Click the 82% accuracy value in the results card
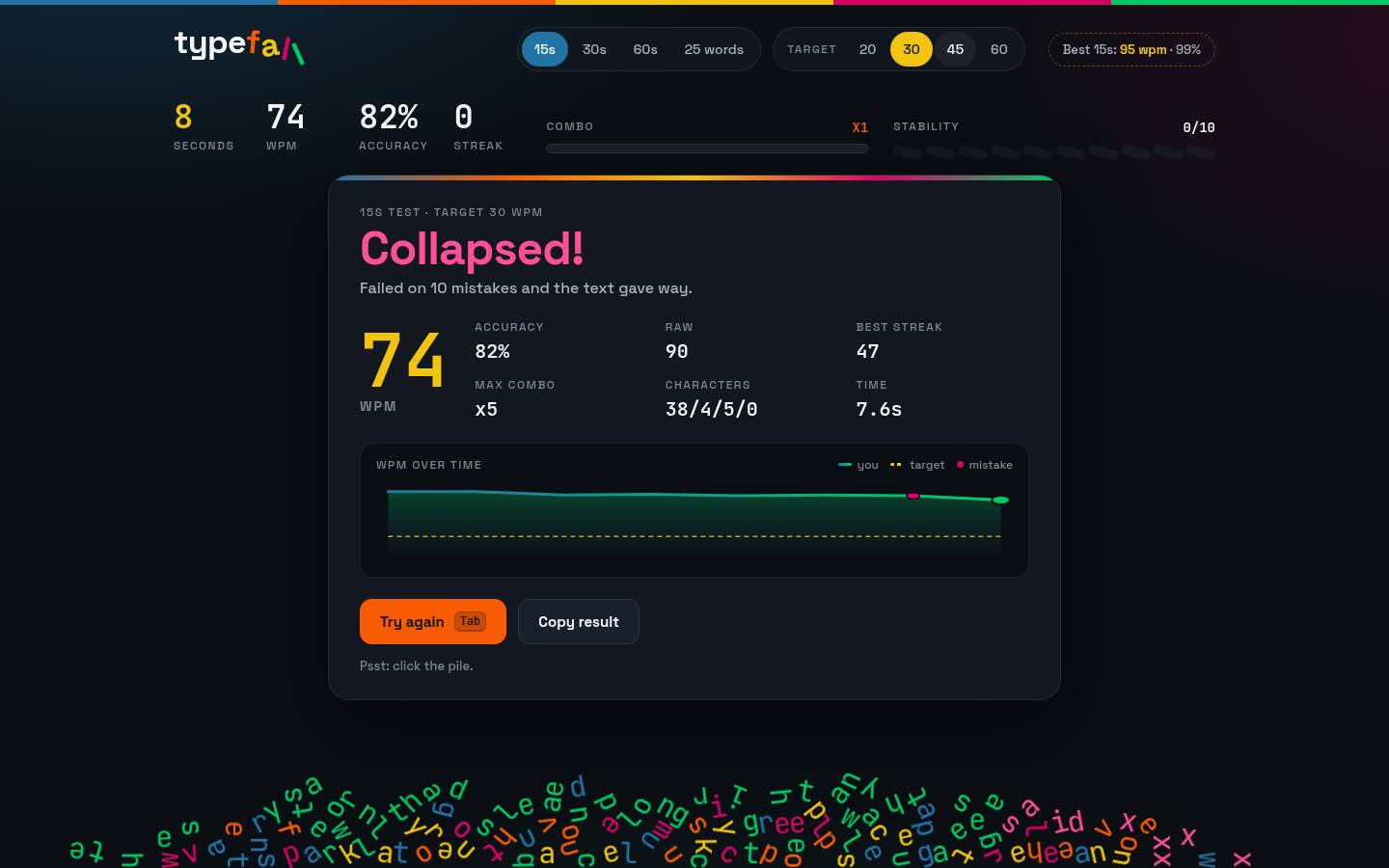Screen dimensions: 1389x868 point(492,352)
